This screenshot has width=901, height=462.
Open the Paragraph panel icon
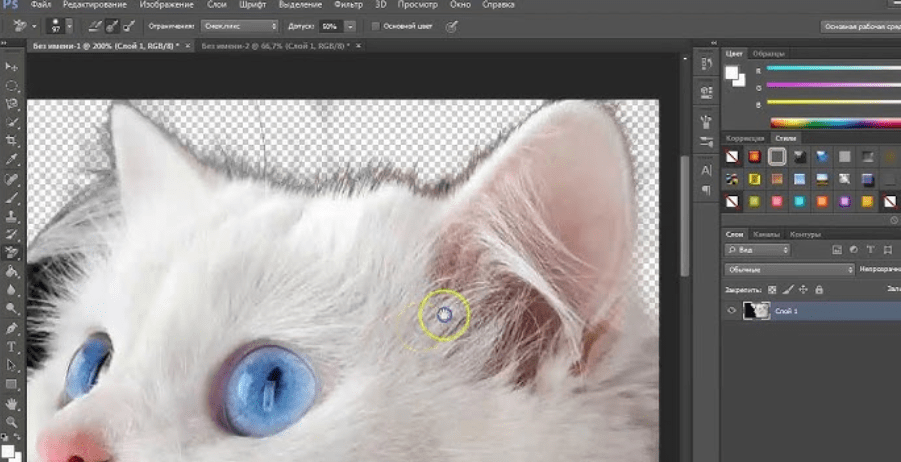click(x=706, y=190)
